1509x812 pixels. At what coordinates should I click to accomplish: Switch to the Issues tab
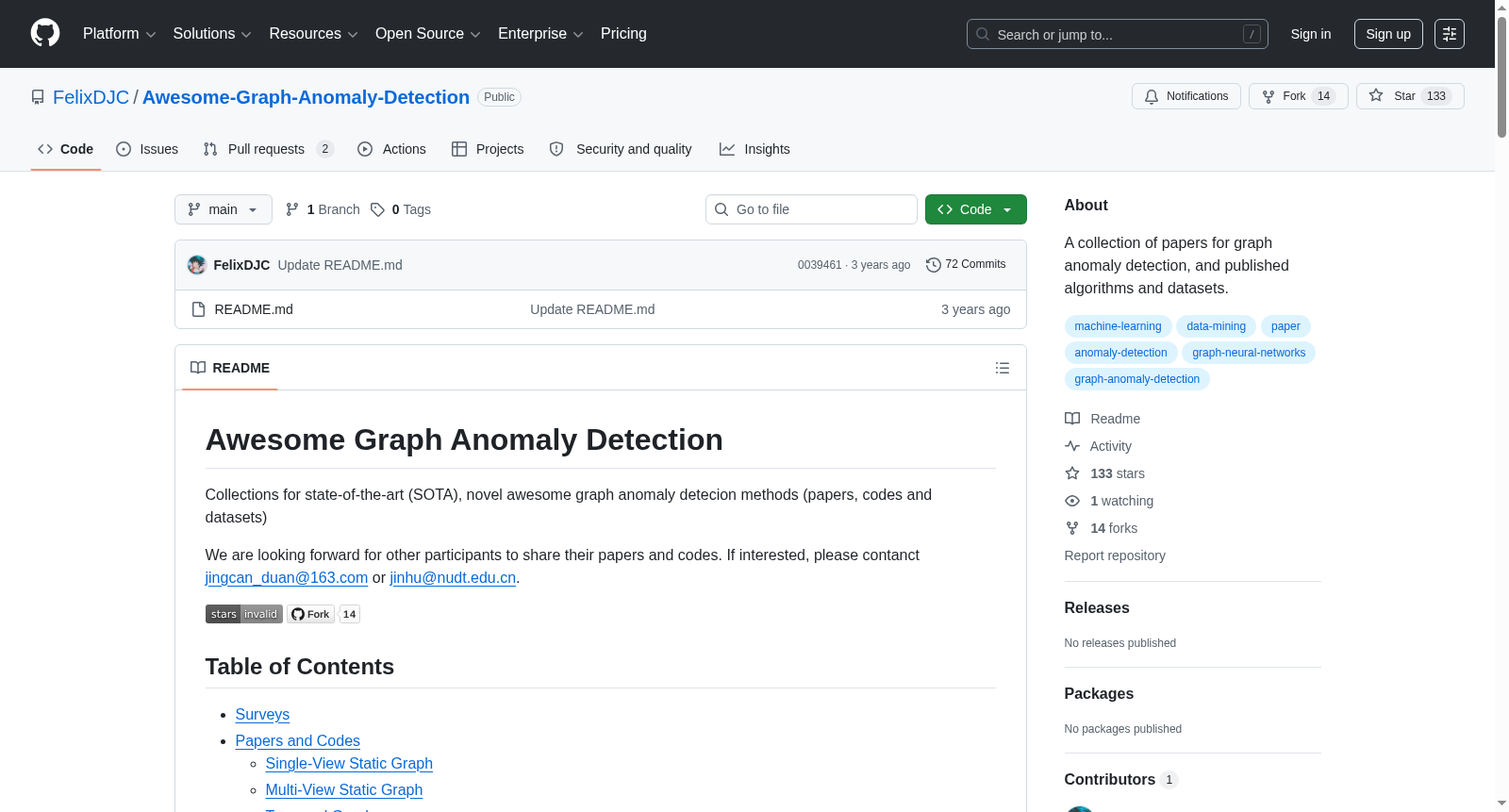pos(147,149)
